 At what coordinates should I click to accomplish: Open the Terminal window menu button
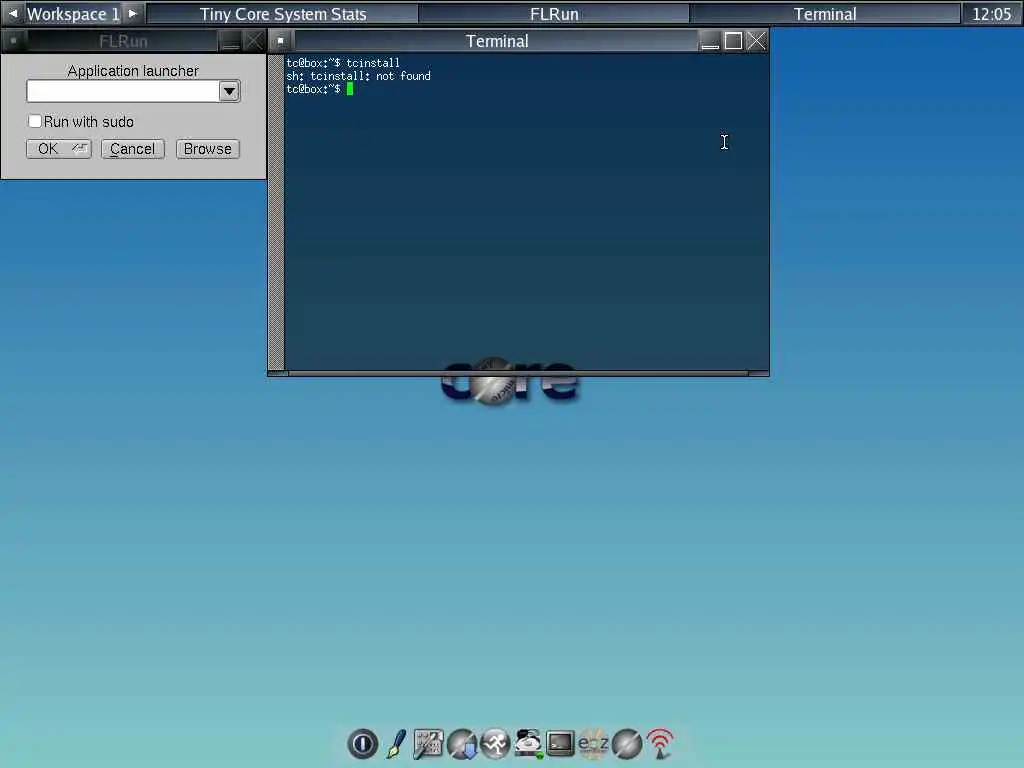pos(281,40)
